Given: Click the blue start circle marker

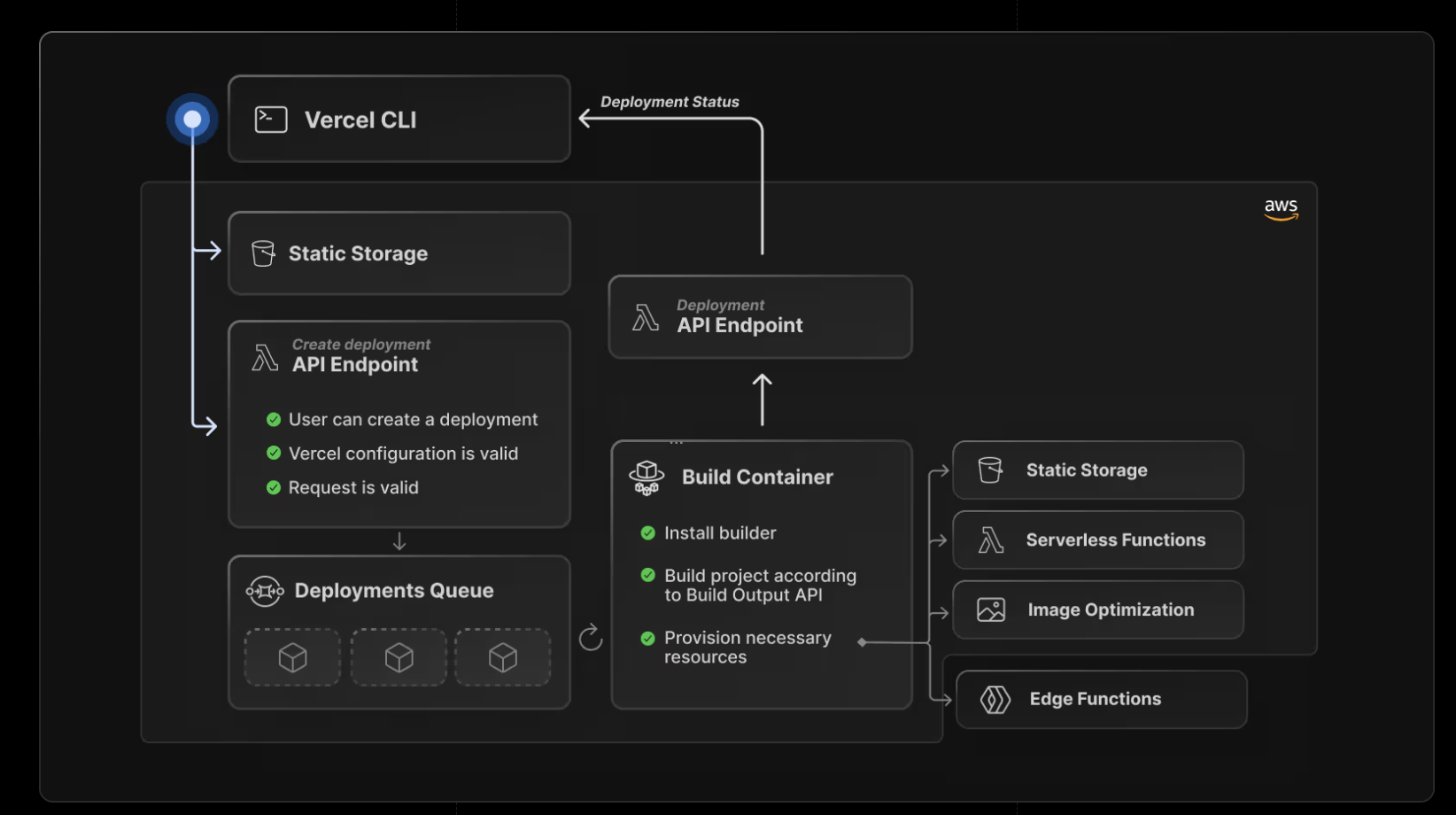Looking at the screenshot, I should [x=192, y=119].
